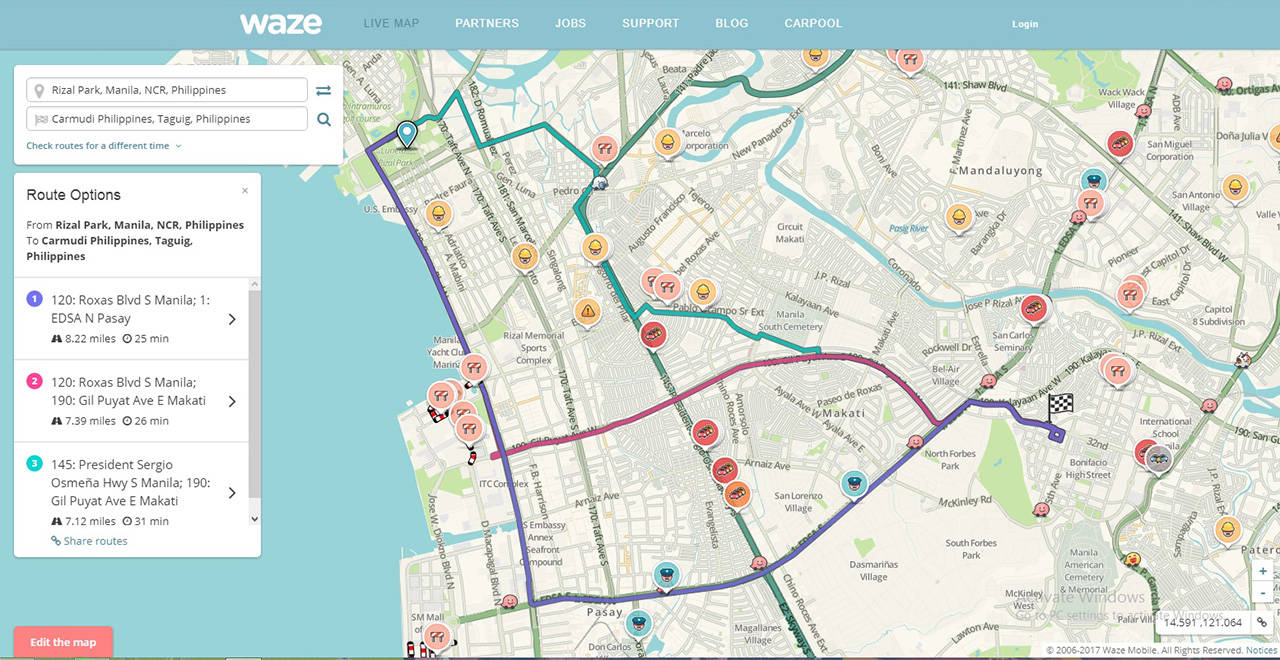
Task: Click the Login link
Action: [x=1025, y=24]
